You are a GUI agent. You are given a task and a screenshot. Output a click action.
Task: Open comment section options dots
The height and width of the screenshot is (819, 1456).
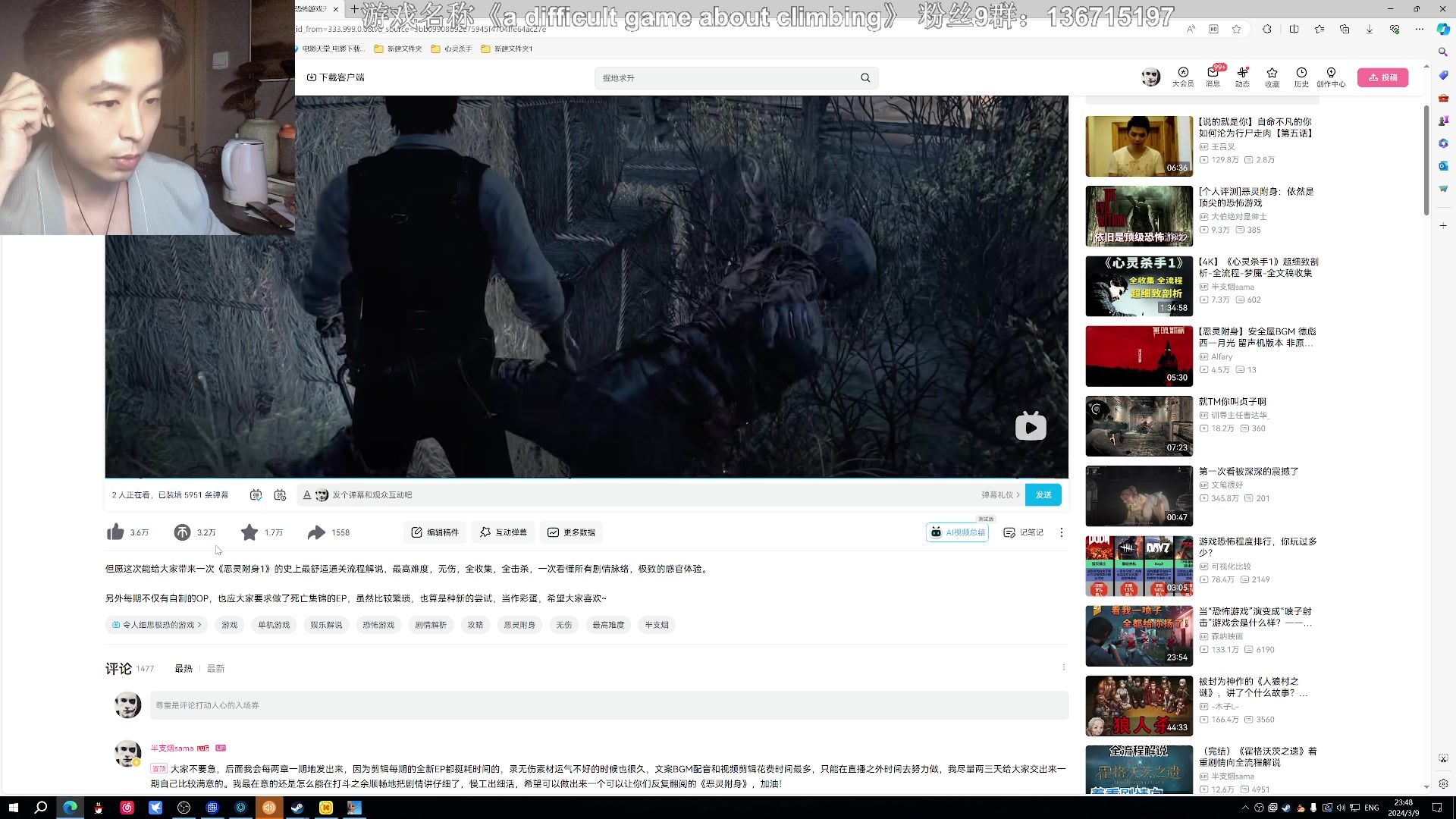click(1063, 667)
